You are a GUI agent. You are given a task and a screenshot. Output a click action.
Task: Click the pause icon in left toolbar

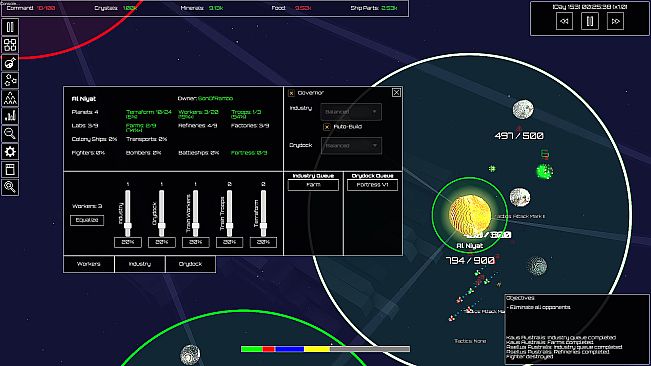[10, 27]
